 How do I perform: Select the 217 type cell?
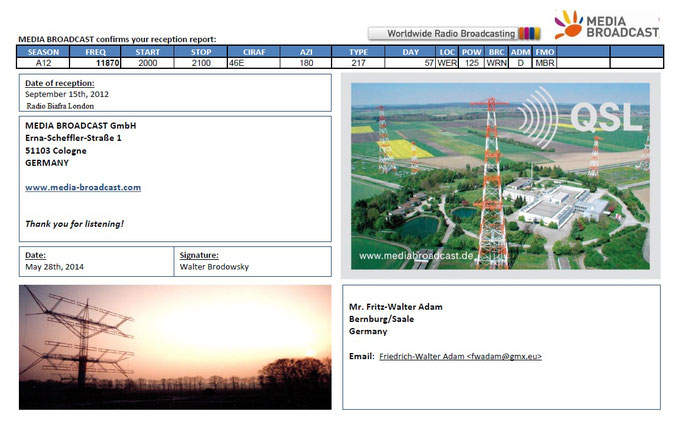[x=358, y=63]
